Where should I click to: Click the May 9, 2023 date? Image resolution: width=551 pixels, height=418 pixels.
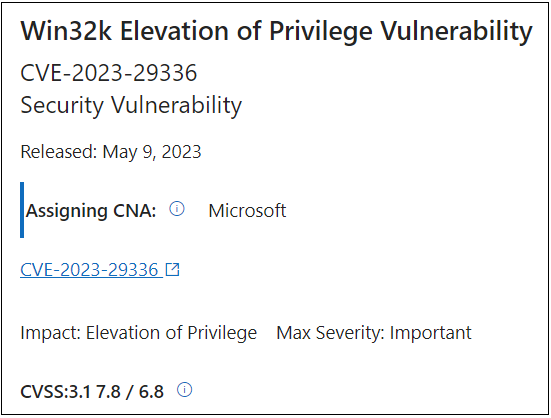pyautogui.click(x=152, y=152)
